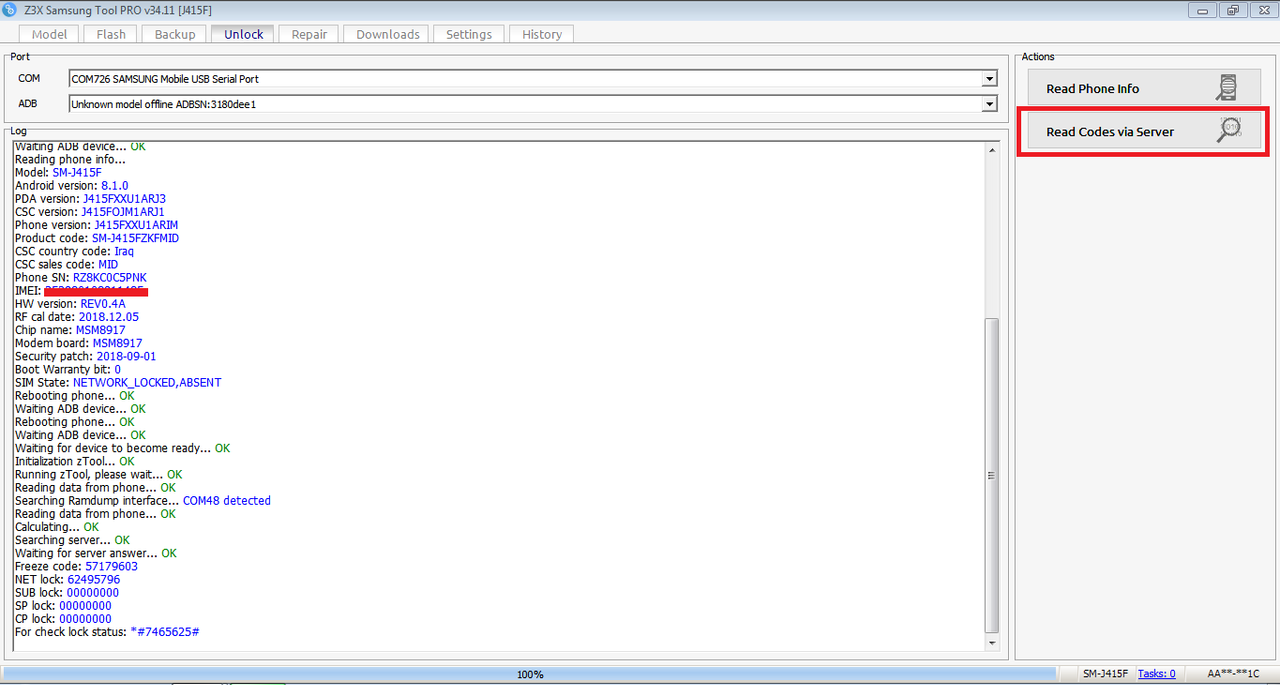Expand the ADB device dropdown arrow
The height and width of the screenshot is (685, 1280).
click(x=989, y=104)
